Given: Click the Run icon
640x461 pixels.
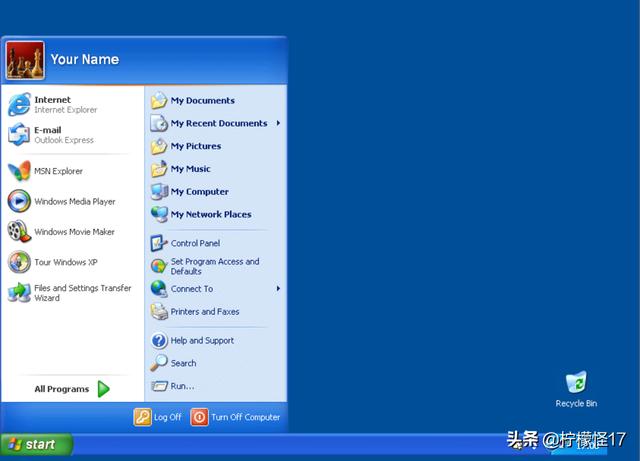Looking at the screenshot, I should click(x=159, y=385).
